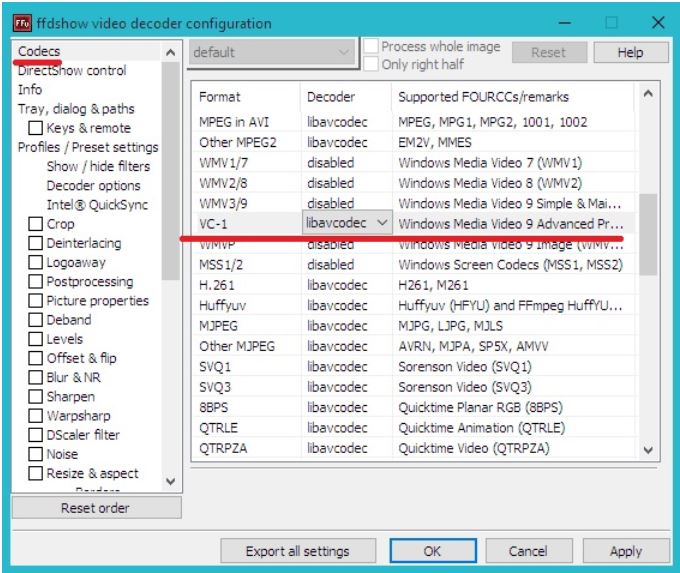Image resolution: width=680 pixels, height=573 pixels.
Task: Click disabled decoder for WMV1/7
Action: pos(330,163)
